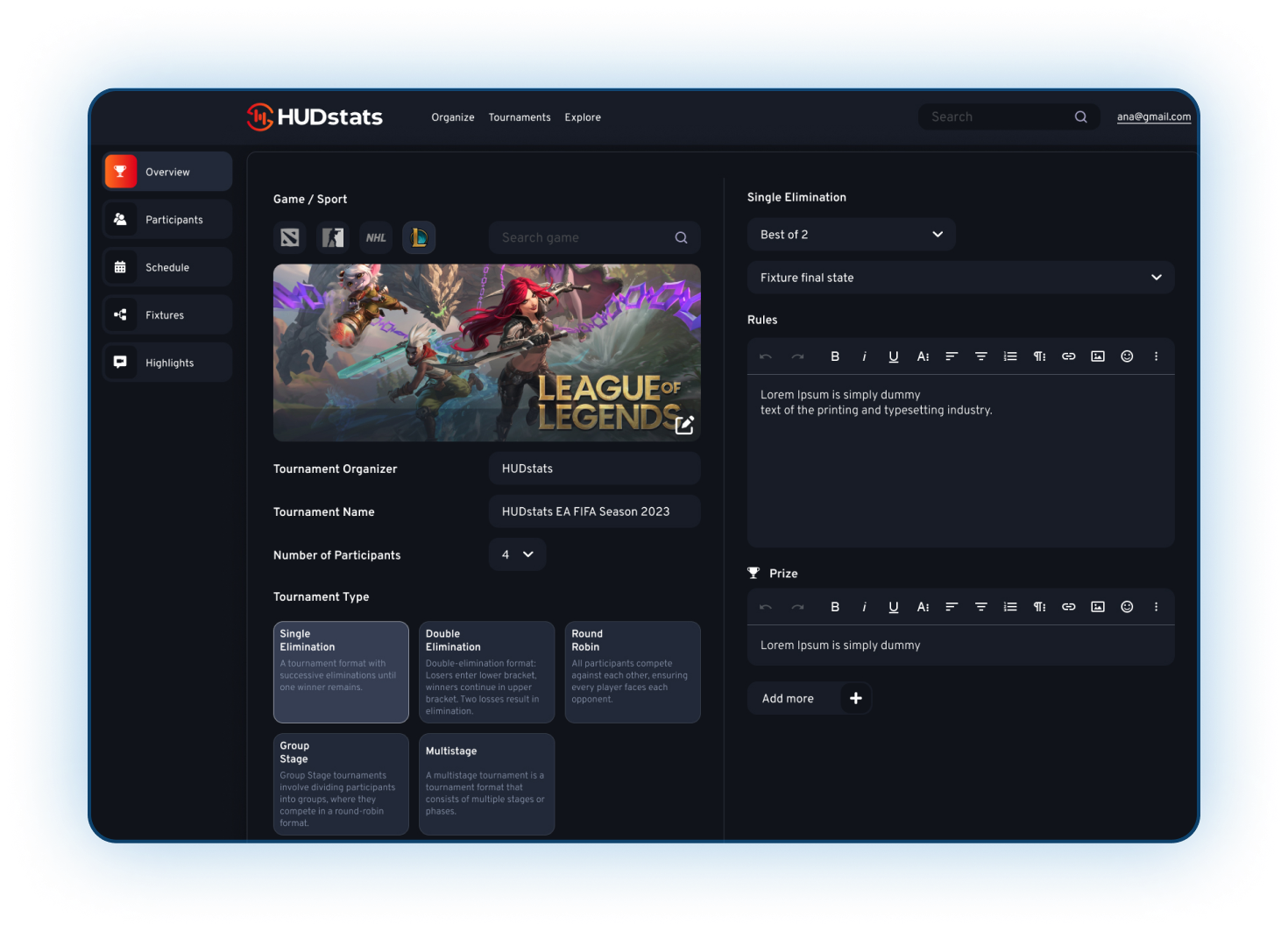Viewport: 1288px width, 931px height.
Task: Open the Tournaments menu
Action: (x=520, y=117)
